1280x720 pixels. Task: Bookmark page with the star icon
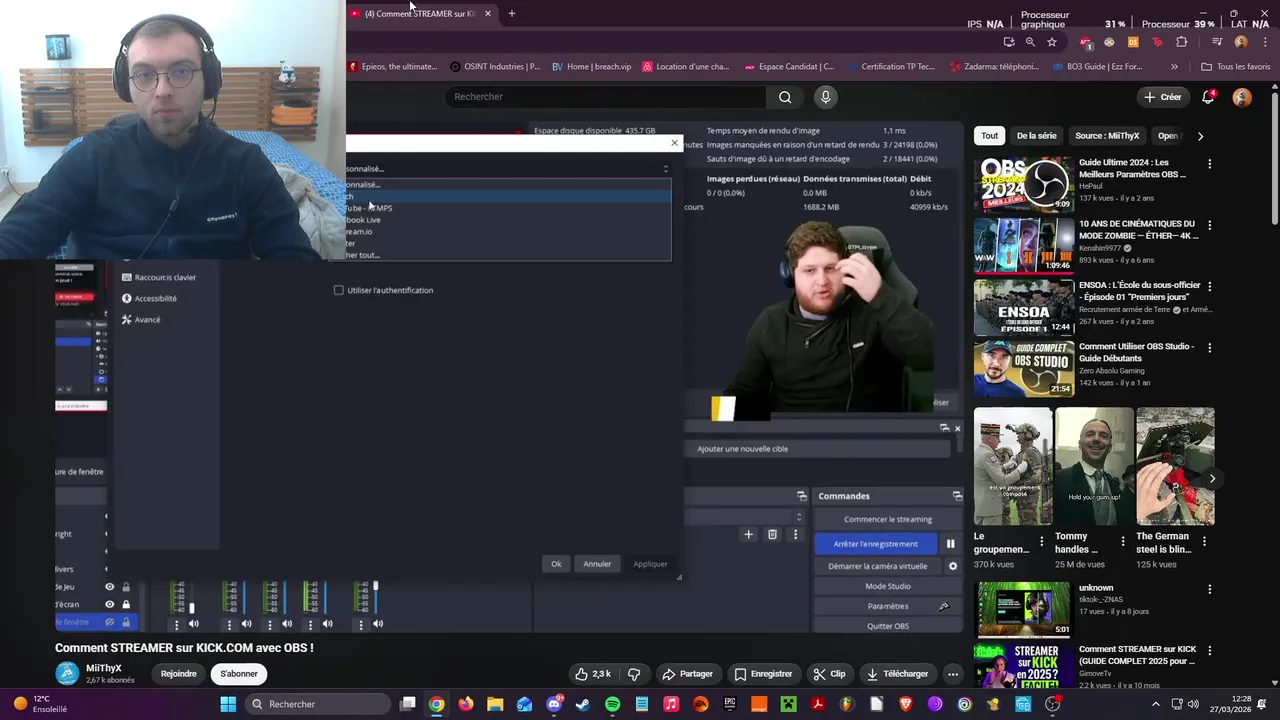(x=1052, y=42)
